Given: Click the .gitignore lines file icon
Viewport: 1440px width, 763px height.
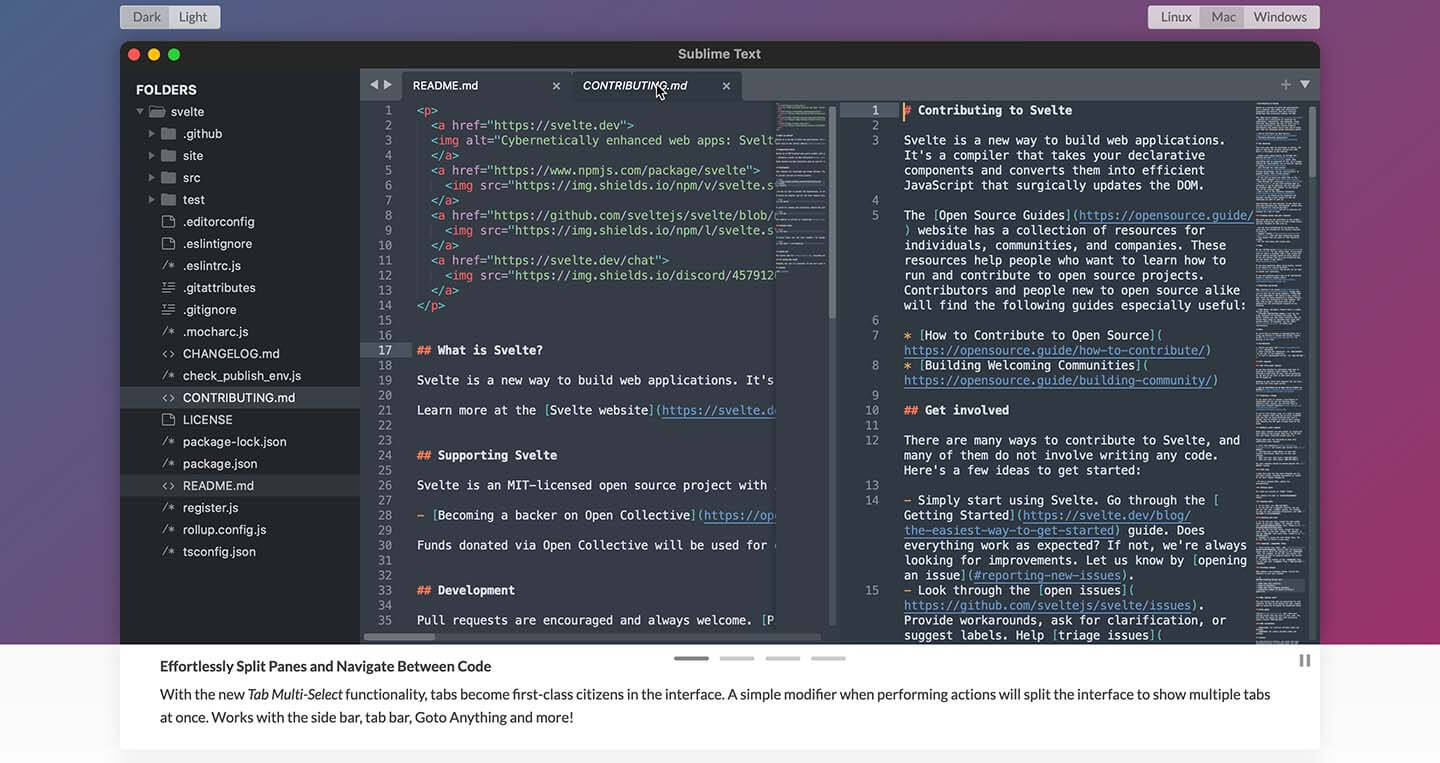Looking at the screenshot, I should click(168, 310).
